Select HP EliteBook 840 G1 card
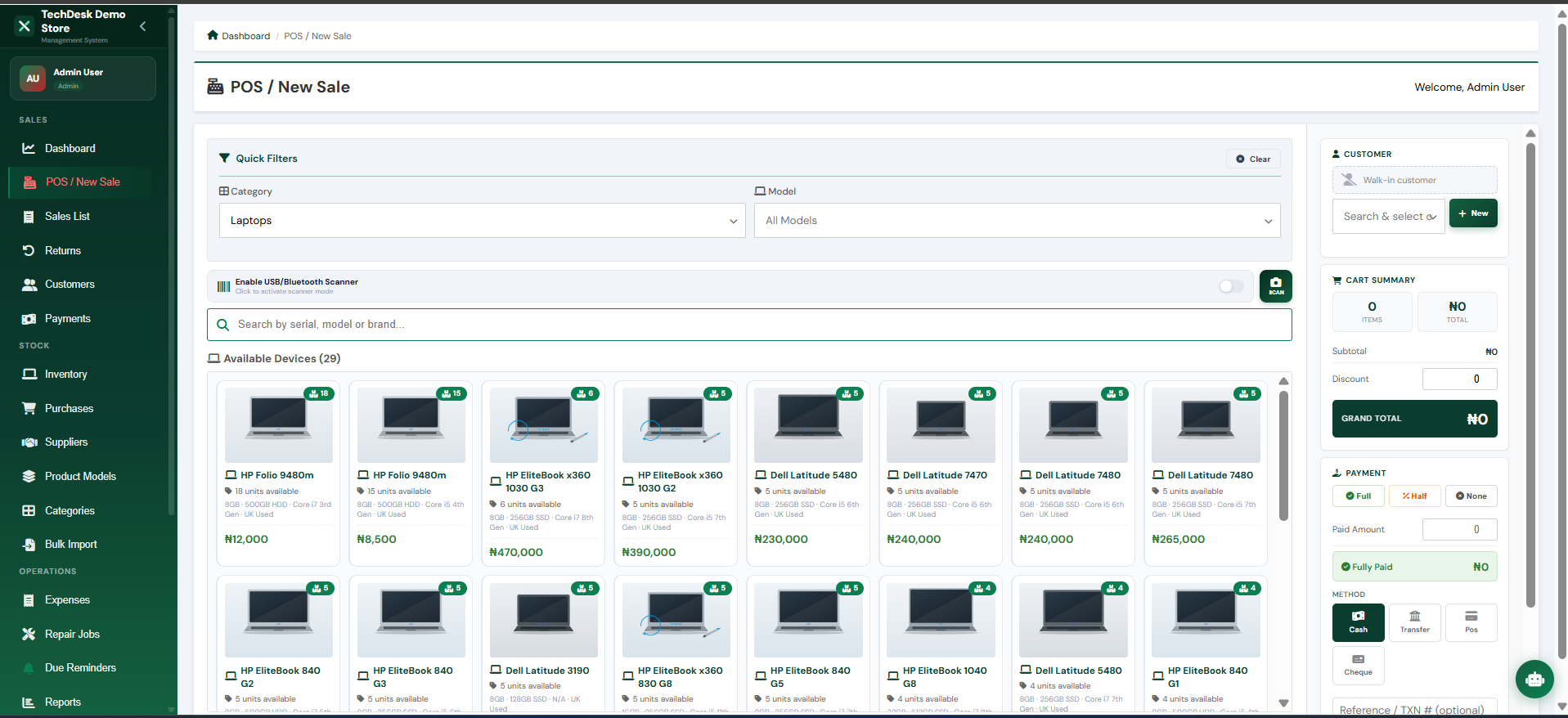This screenshot has width=1568, height=718. [x=1206, y=644]
